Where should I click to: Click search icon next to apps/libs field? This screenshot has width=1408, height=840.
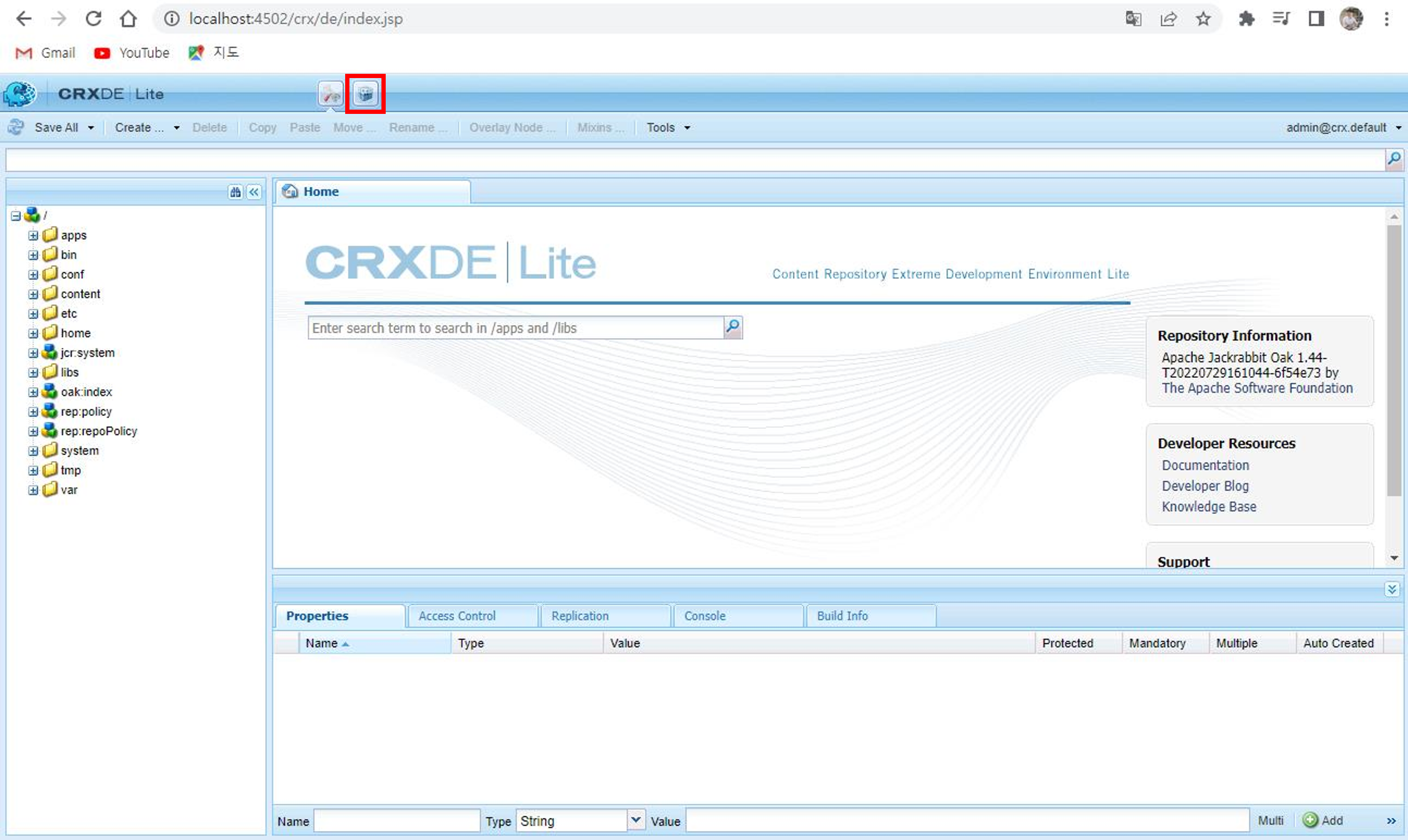tap(733, 327)
